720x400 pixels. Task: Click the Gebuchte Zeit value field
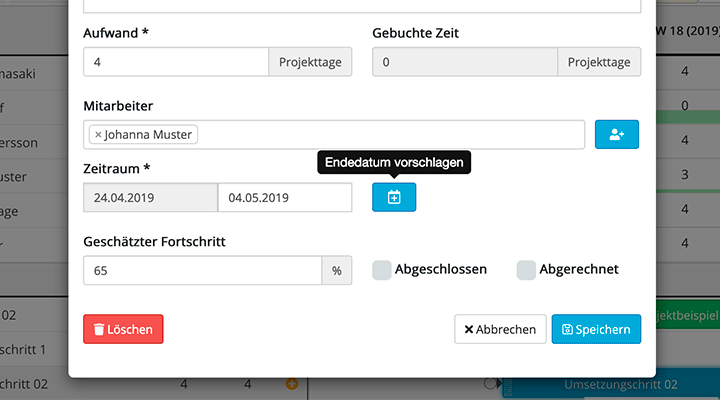(464, 62)
